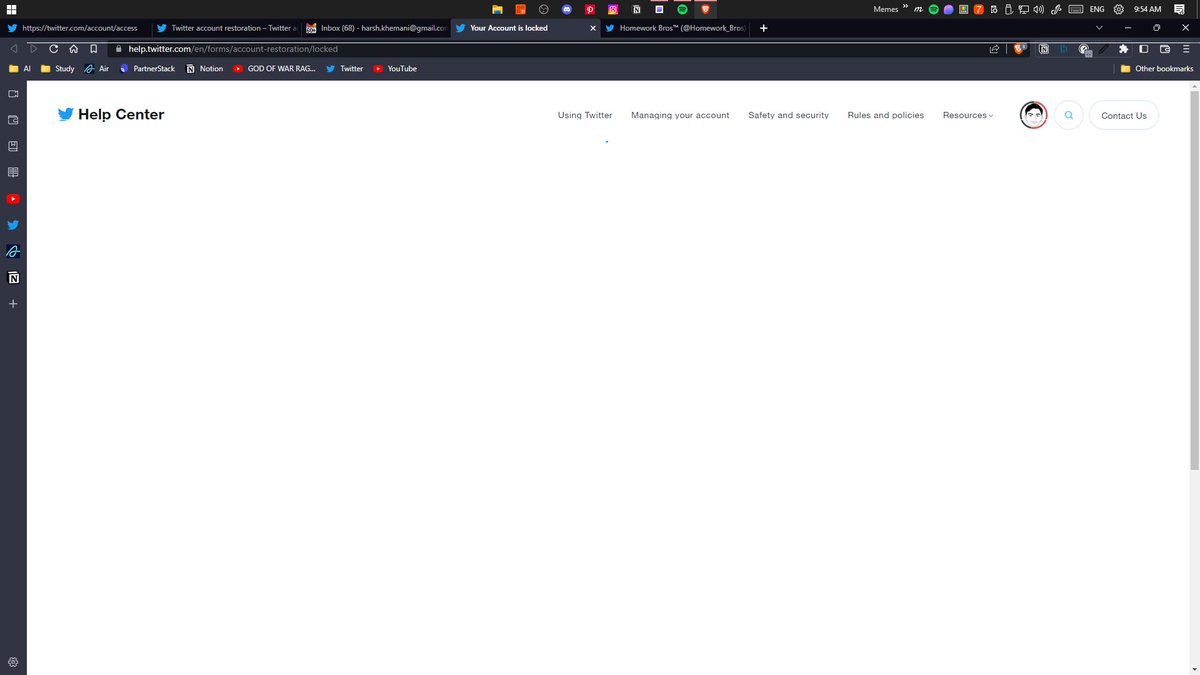Click the address bar URL field
This screenshot has height=675, width=1200.
(x=545, y=48)
